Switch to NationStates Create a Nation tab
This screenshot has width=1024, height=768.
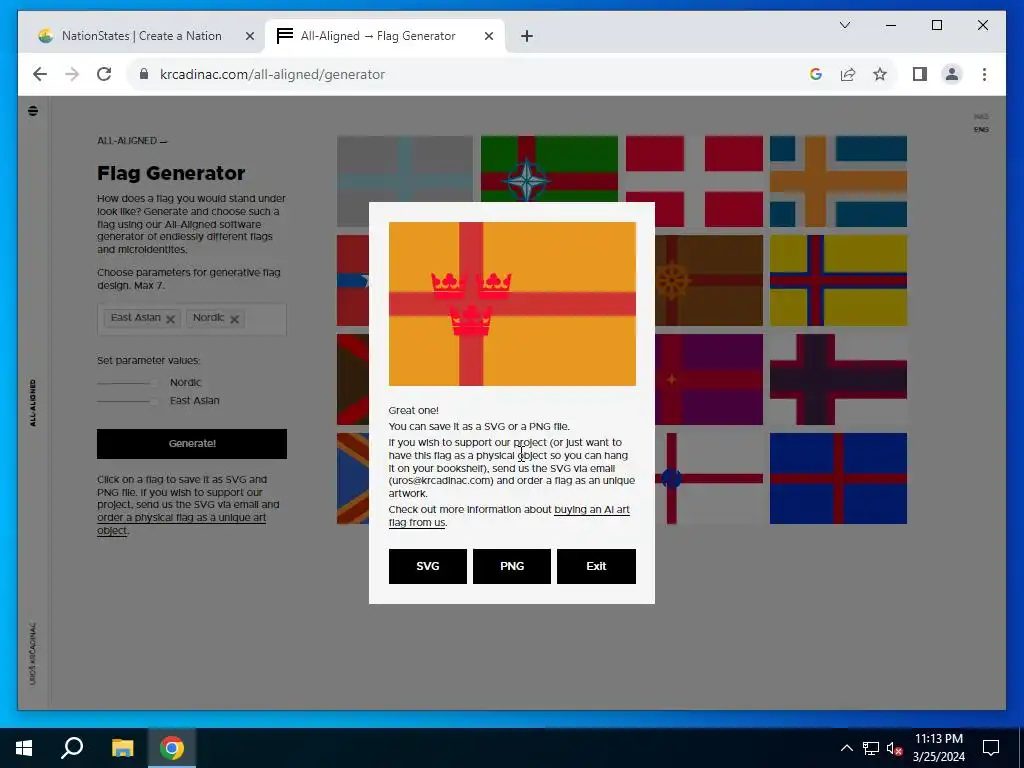(x=142, y=36)
